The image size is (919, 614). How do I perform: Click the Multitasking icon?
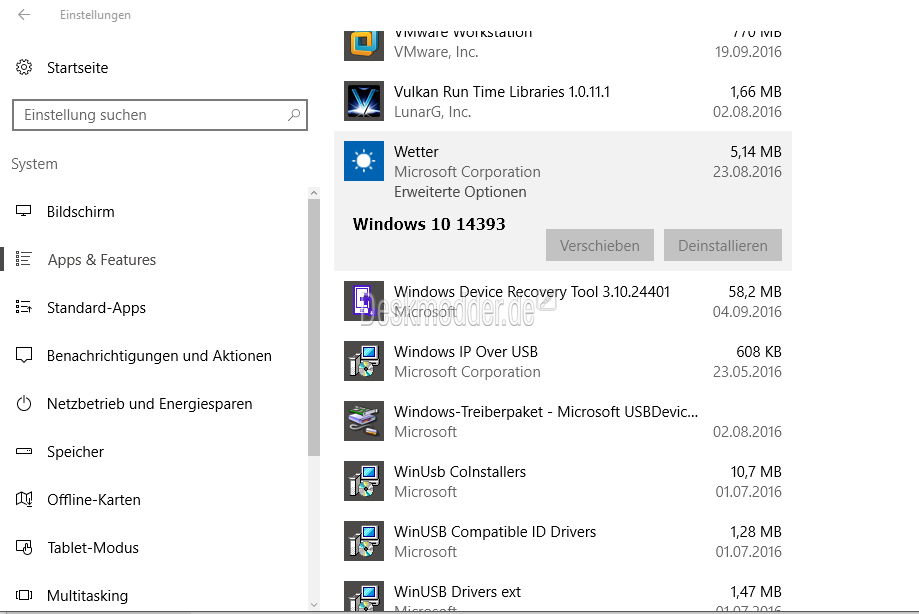pos(24,595)
